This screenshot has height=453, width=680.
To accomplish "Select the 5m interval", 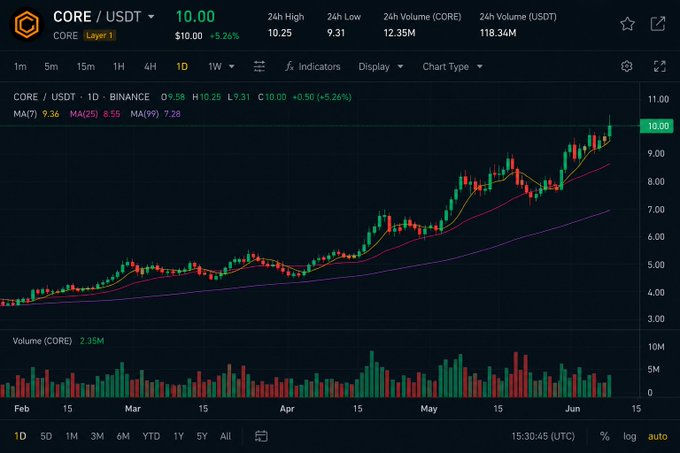I will pos(51,66).
